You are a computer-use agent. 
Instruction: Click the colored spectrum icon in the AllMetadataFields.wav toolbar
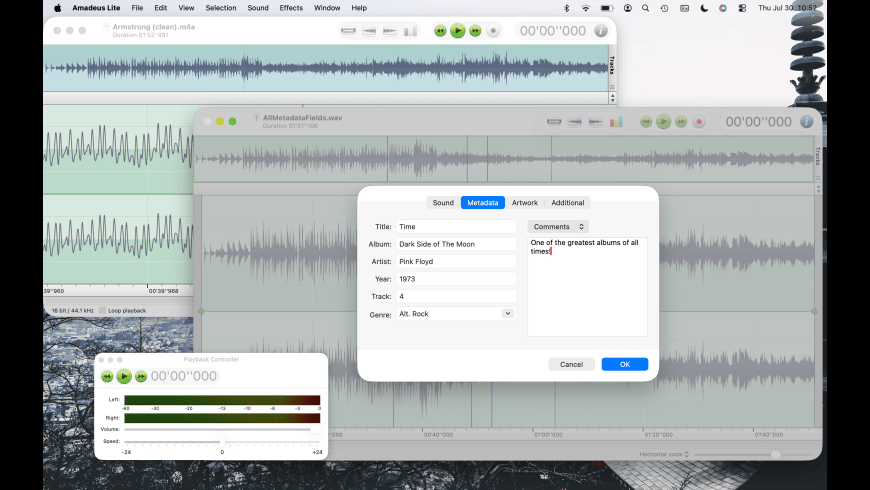[616, 122]
